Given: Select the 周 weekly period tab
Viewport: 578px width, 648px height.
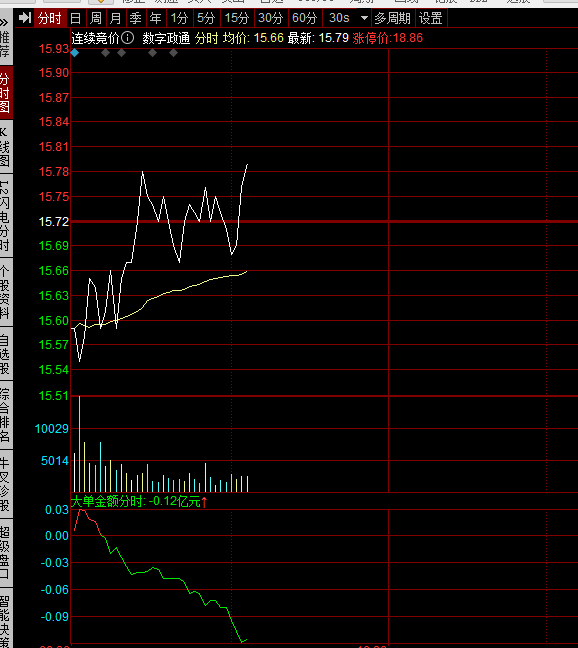Looking at the screenshot, I should tap(96, 18).
